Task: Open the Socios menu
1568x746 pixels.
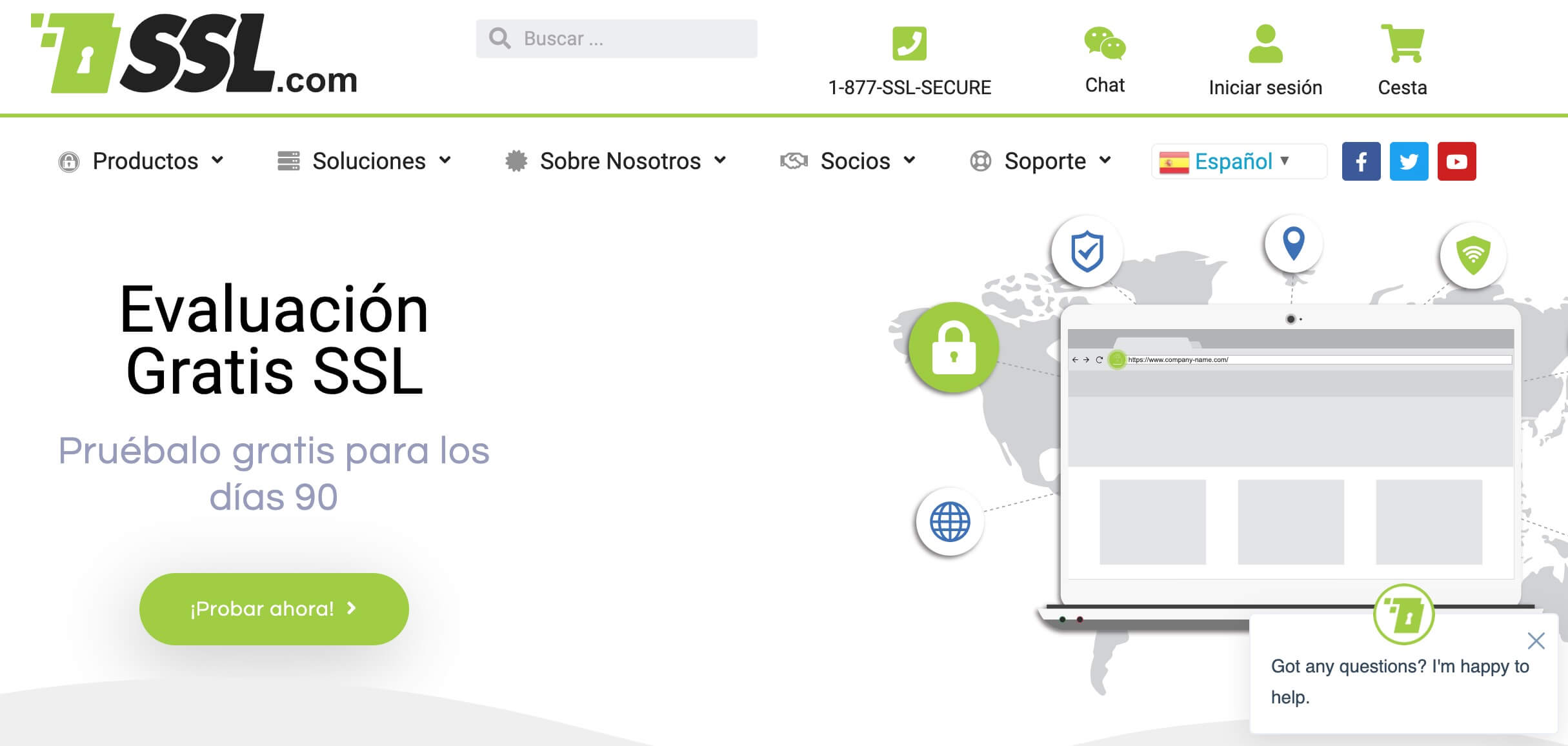Action: point(848,161)
